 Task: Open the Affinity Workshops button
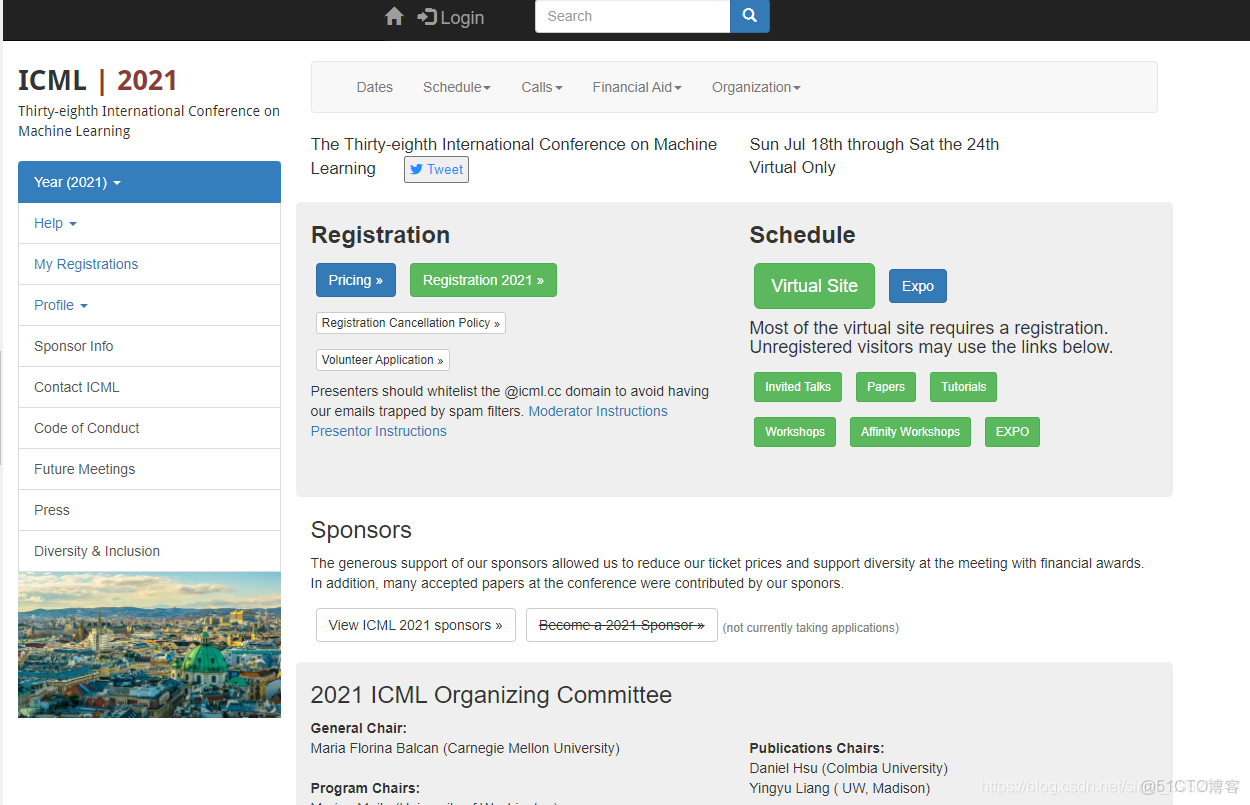coord(910,432)
